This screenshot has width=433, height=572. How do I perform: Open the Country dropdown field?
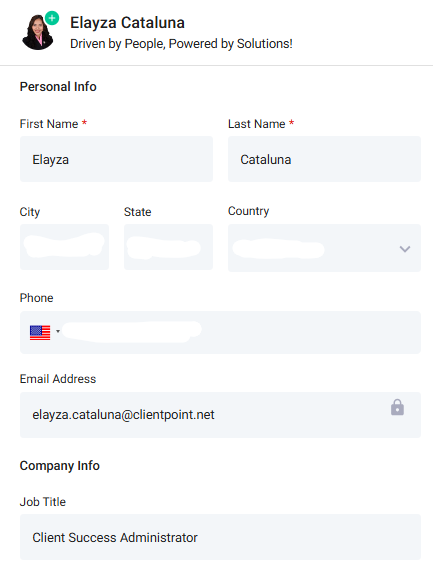[324, 248]
